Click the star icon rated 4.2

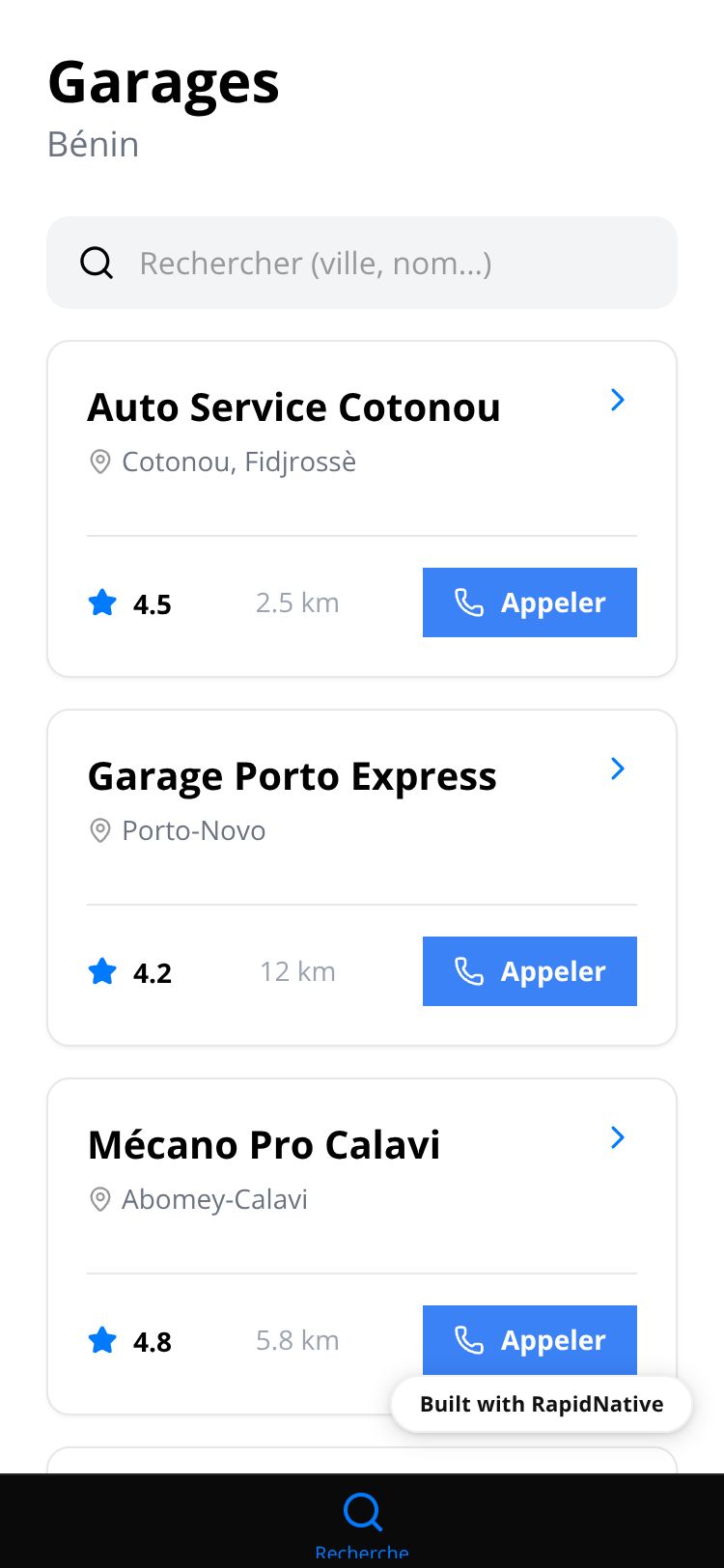tap(102, 972)
